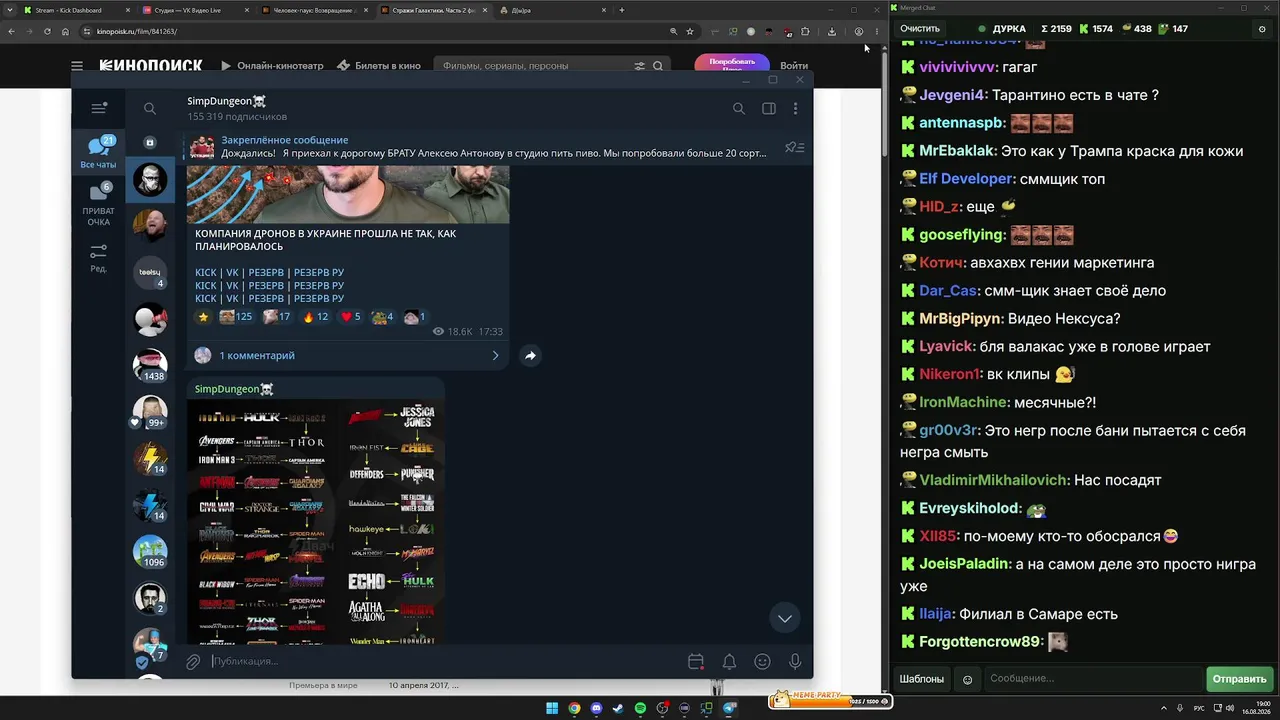Image resolution: width=1280 pixels, height=720 pixels.
Task: Open the browser home page
Action: (x=65, y=31)
